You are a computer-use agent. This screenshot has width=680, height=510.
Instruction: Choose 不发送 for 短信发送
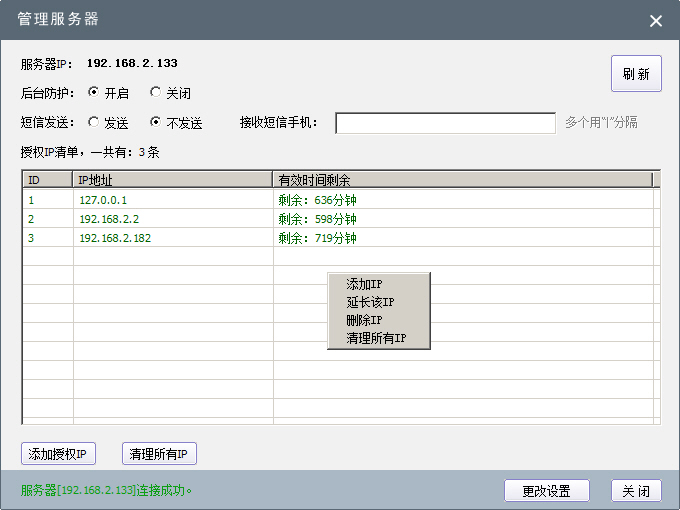pyautogui.click(x=155, y=123)
